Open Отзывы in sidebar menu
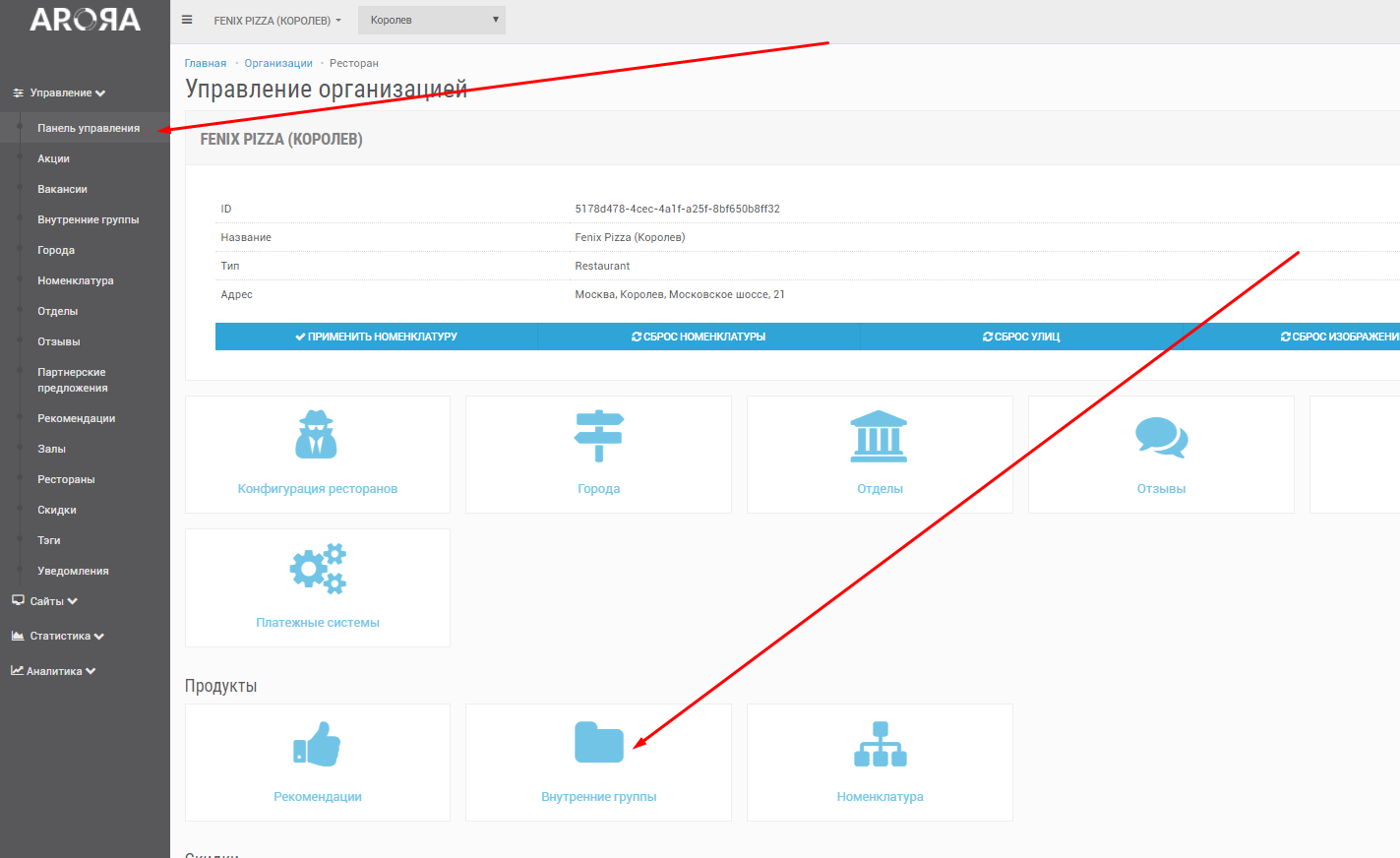Image resolution: width=1400 pixels, height=858 pixels. [x=59, y=341]
